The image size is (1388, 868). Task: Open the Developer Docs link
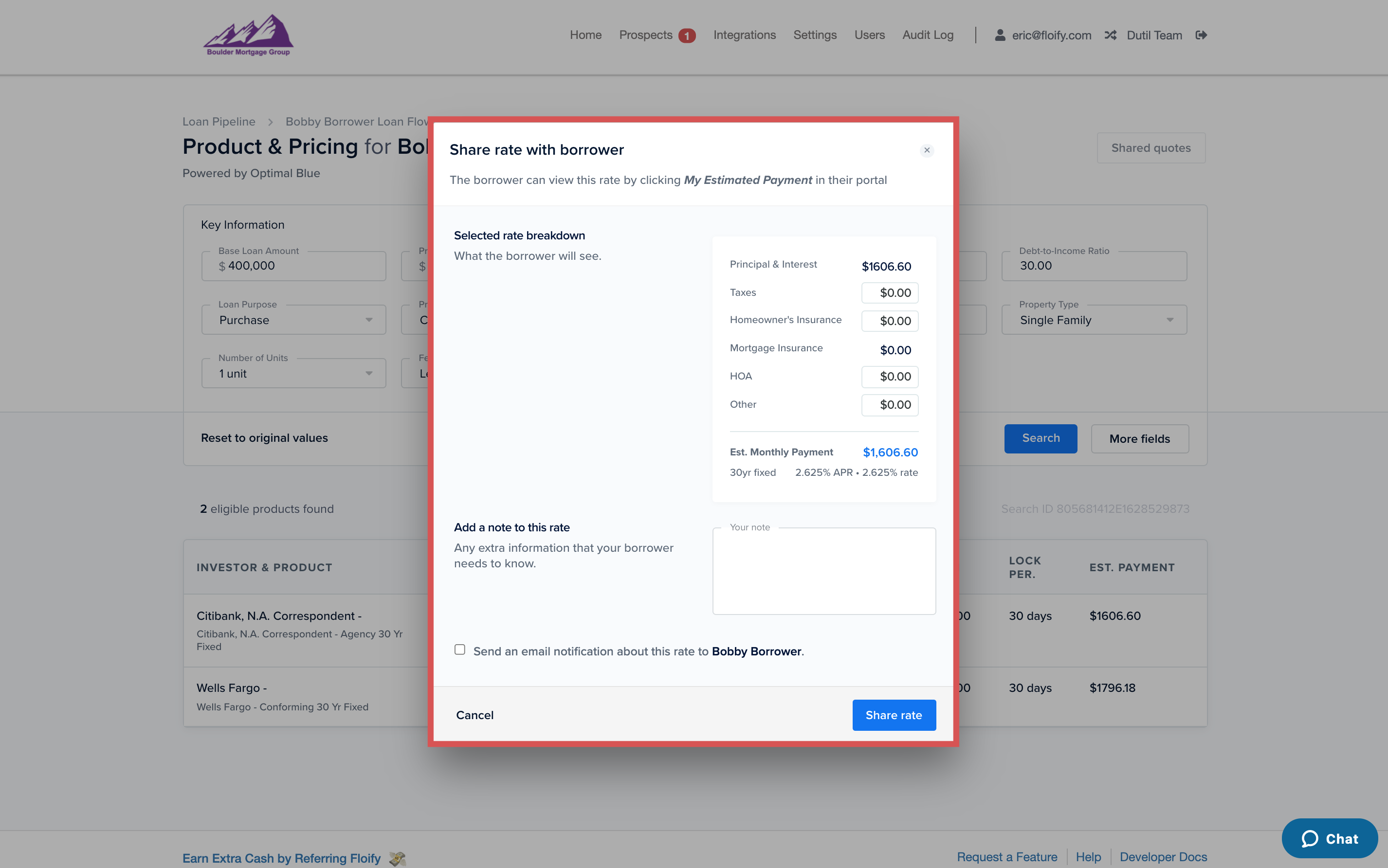point(1163,856)
